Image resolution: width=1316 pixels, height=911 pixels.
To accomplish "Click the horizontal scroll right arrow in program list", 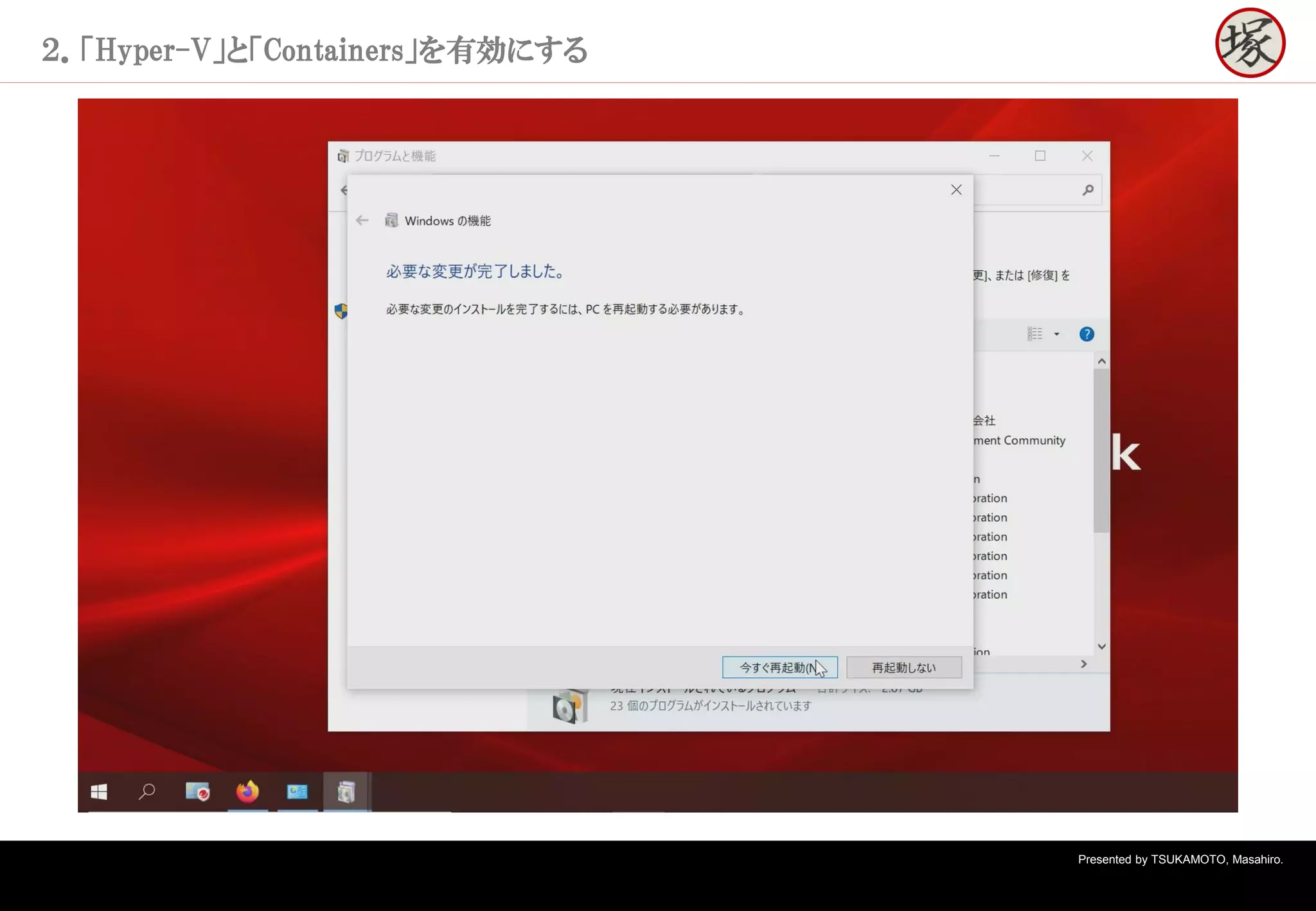I will point(1084,664).
